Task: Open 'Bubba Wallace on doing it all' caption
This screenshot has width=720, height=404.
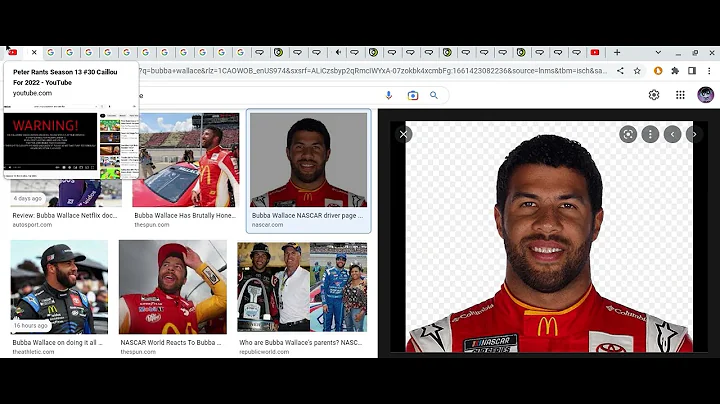Action: coord(57,342)
